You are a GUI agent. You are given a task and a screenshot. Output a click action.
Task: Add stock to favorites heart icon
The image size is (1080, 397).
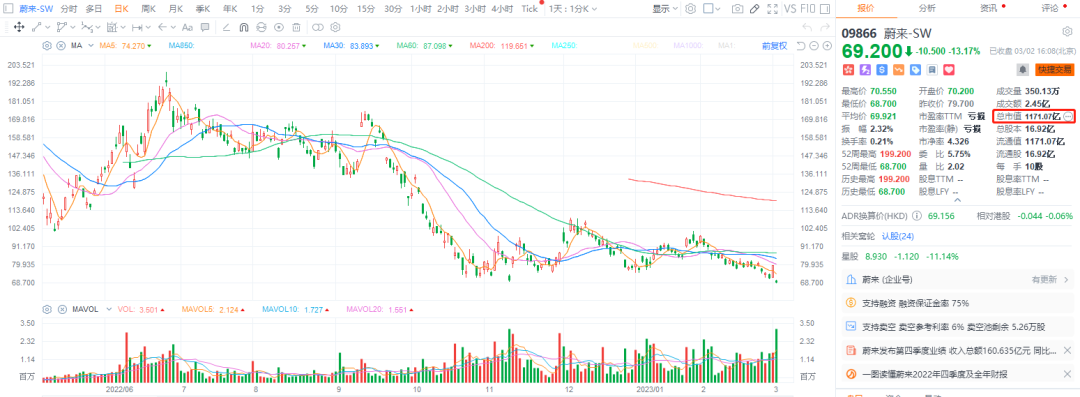(948, 70)
